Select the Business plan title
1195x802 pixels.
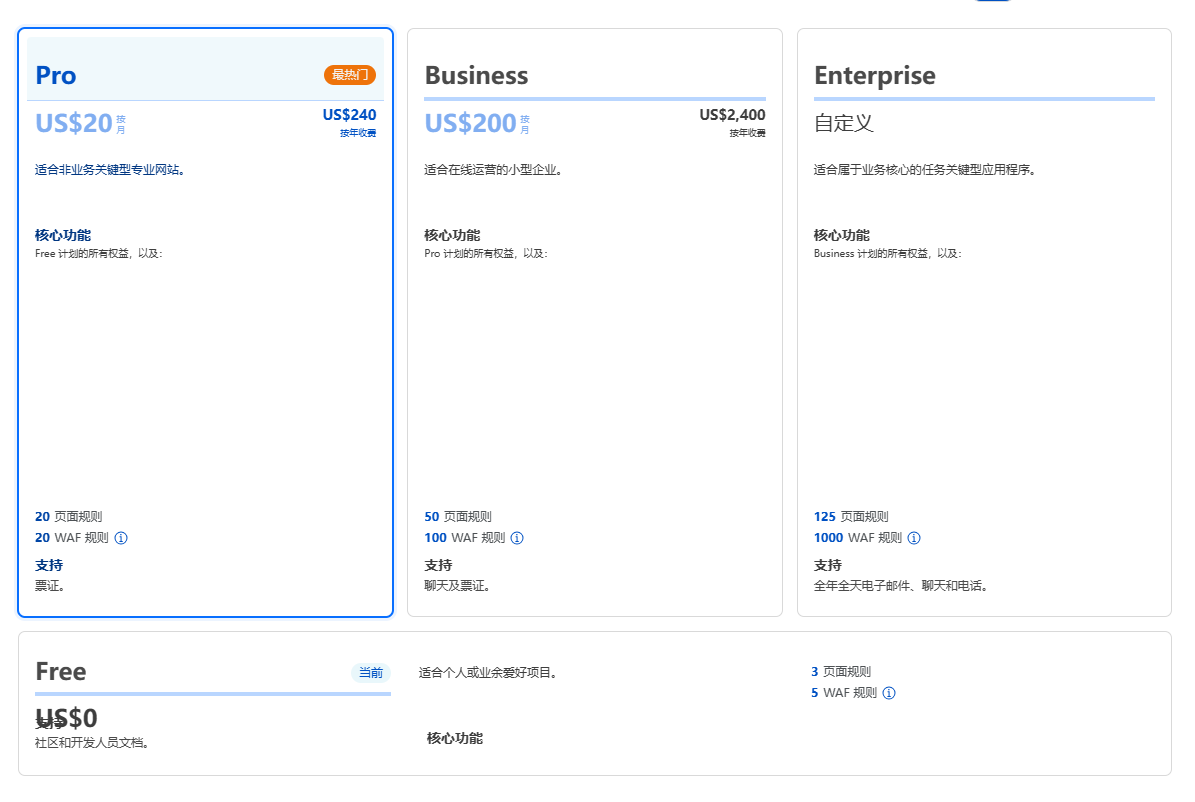(476, 76)
